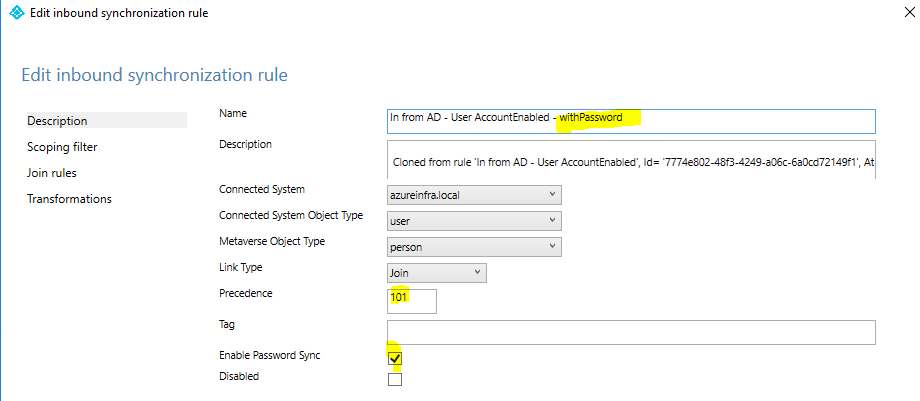Check the Disabled checkbox
The width and height of the screenshot is (920, 401).
point(395,379)
